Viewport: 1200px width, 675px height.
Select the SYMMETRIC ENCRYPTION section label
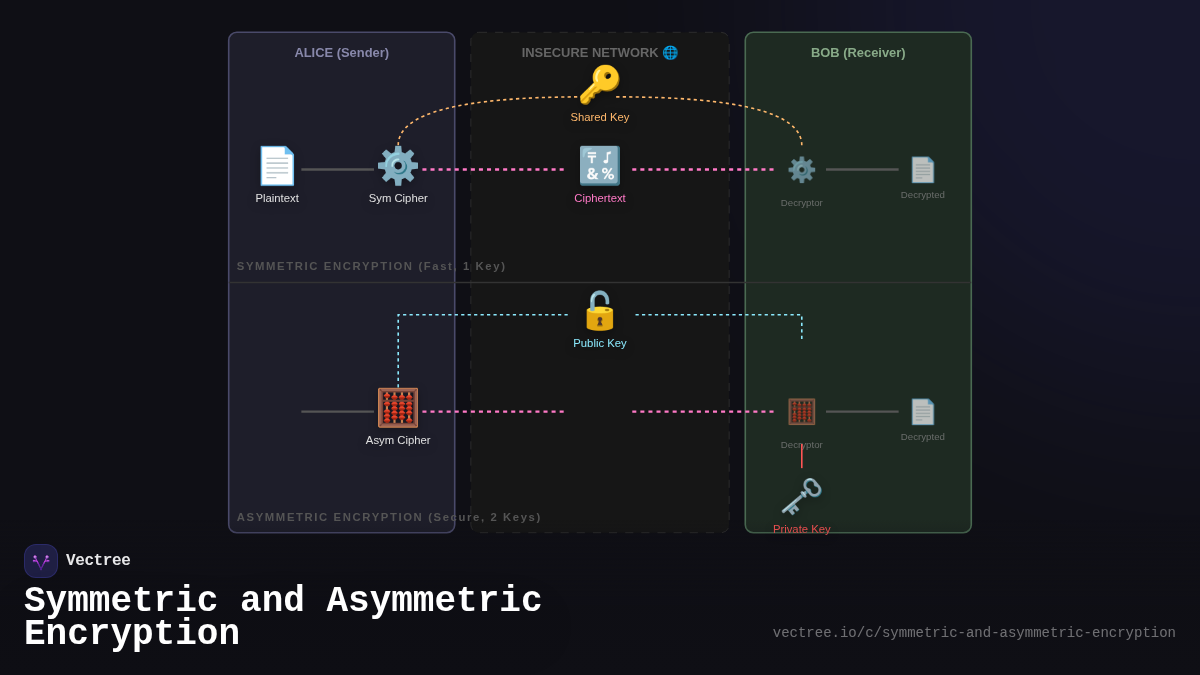click(x=371, y=266)
